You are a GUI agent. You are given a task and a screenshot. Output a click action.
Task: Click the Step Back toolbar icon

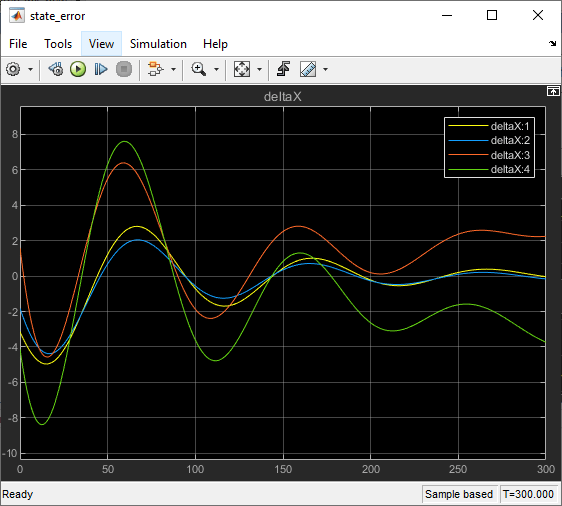(x=56, y=69)
